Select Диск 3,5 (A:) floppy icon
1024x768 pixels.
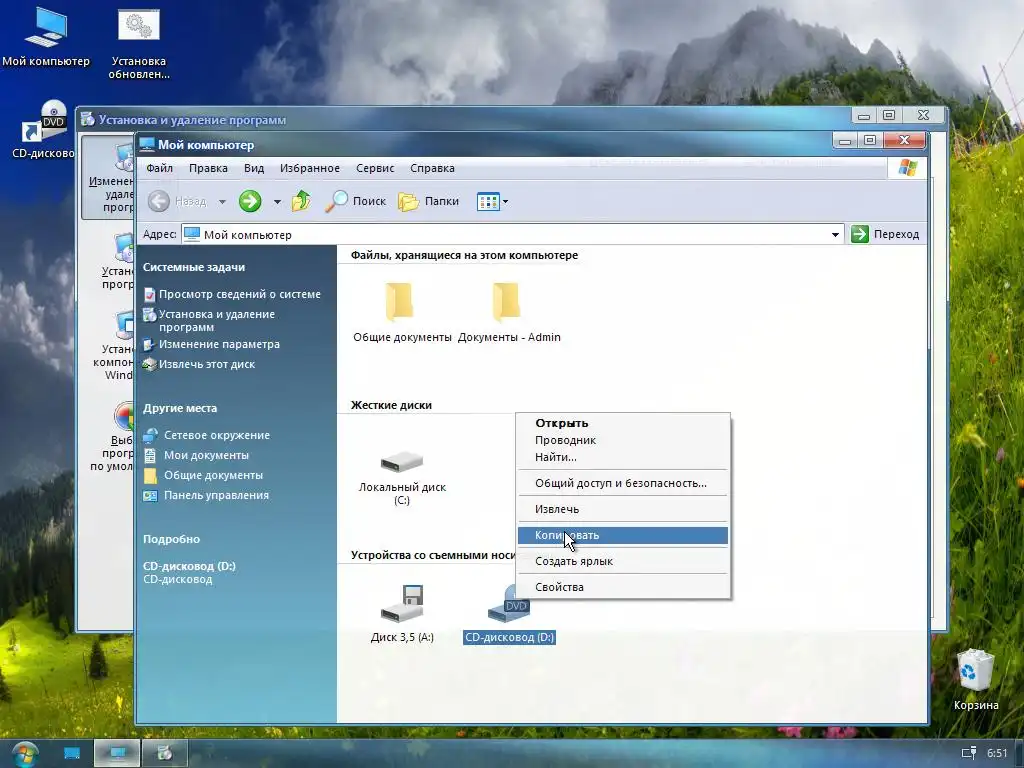[x=403, y=603]
